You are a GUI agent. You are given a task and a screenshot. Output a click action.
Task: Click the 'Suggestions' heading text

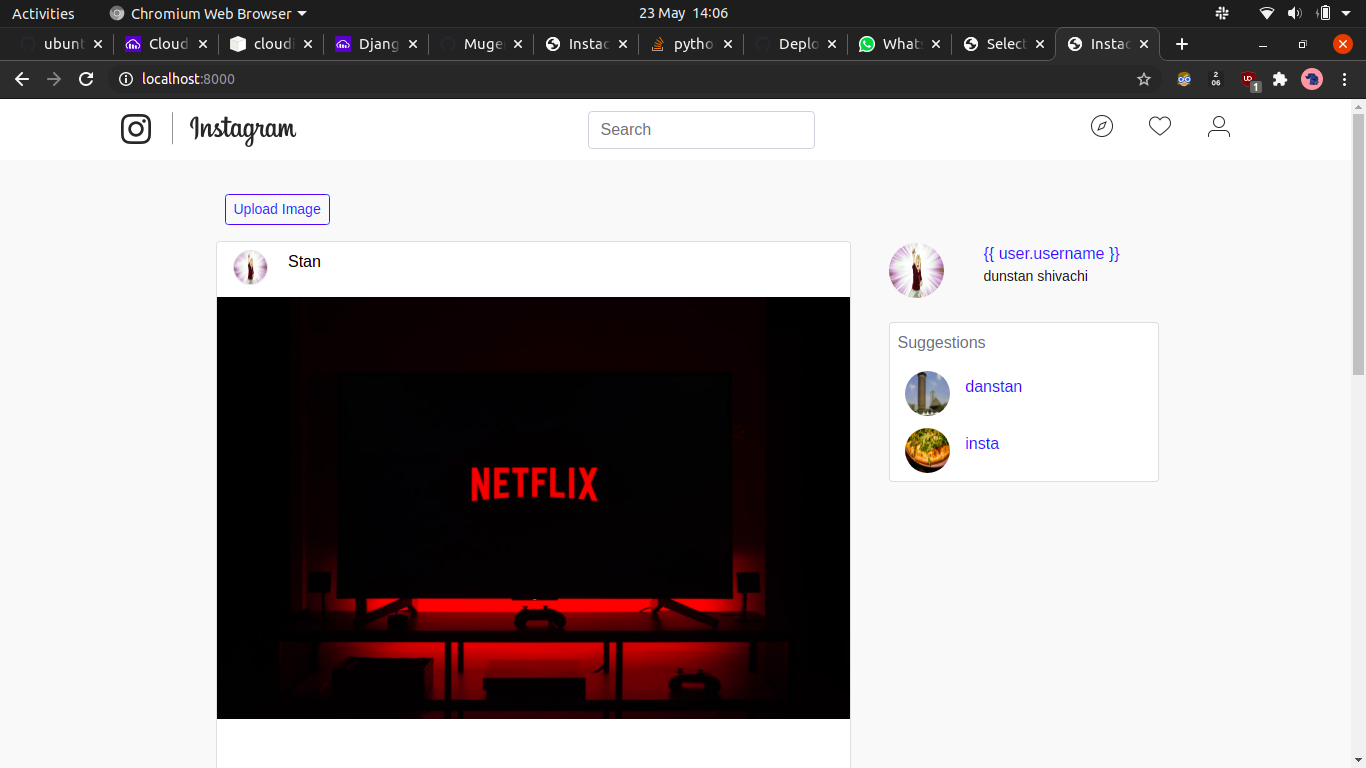(941, 342)
